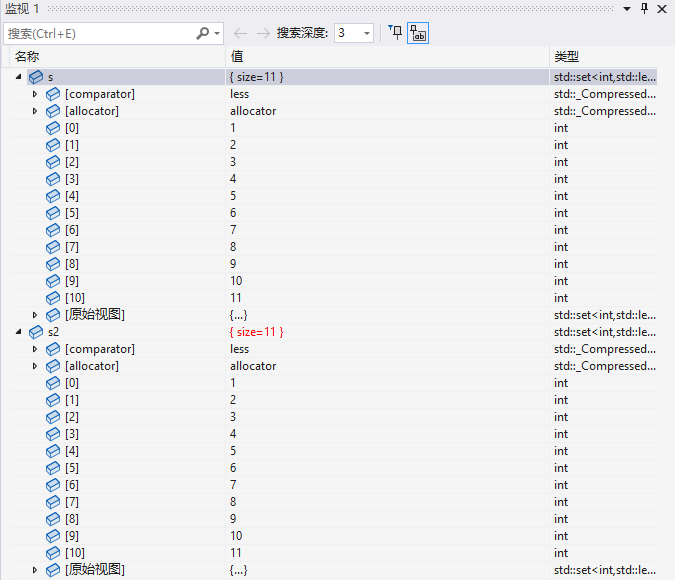Select {...} value of s2 [原始视图]
Screen dimensions: 675x580
click(238, 570)
